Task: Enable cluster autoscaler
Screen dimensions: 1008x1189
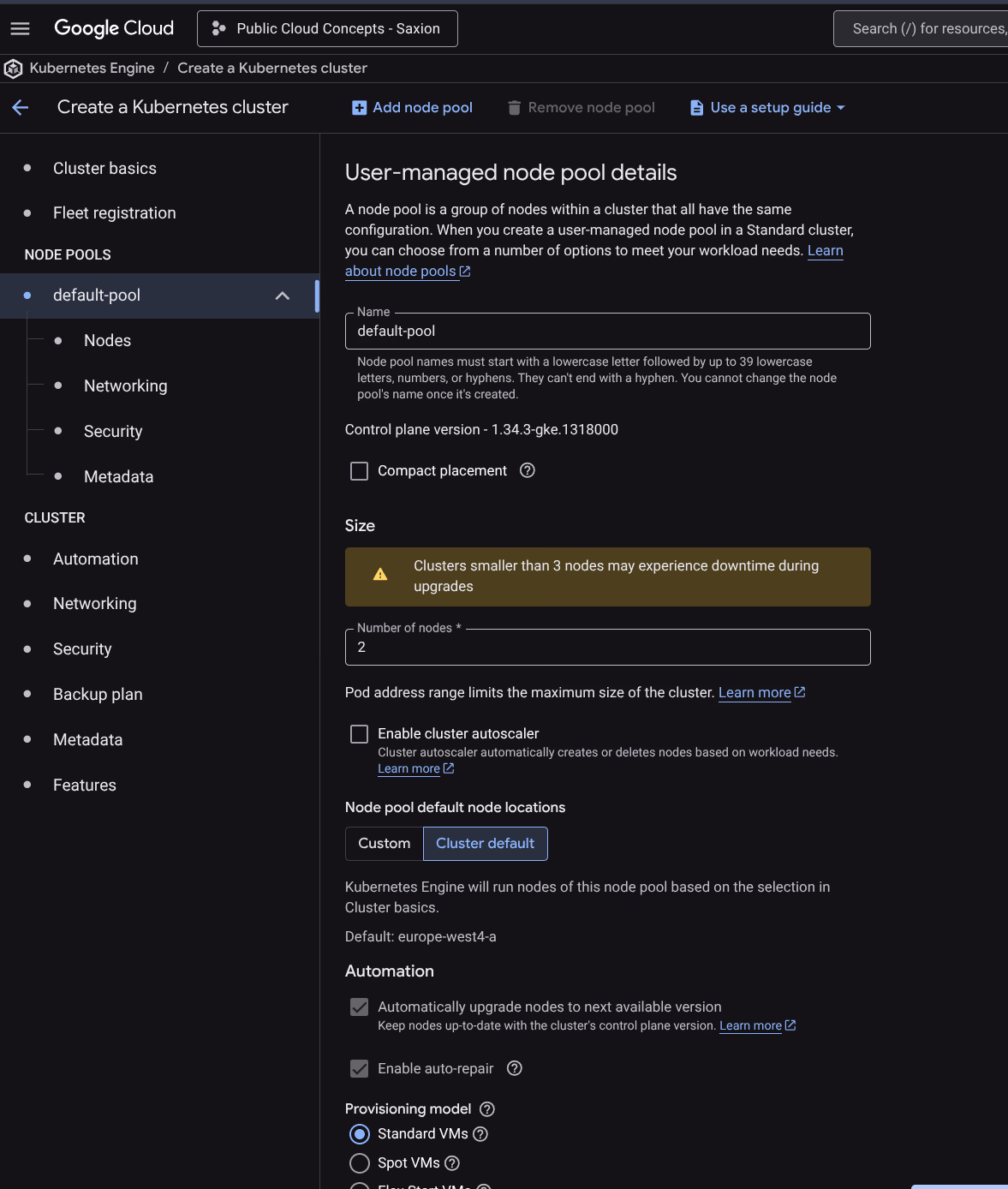Action: click(359, 733)
